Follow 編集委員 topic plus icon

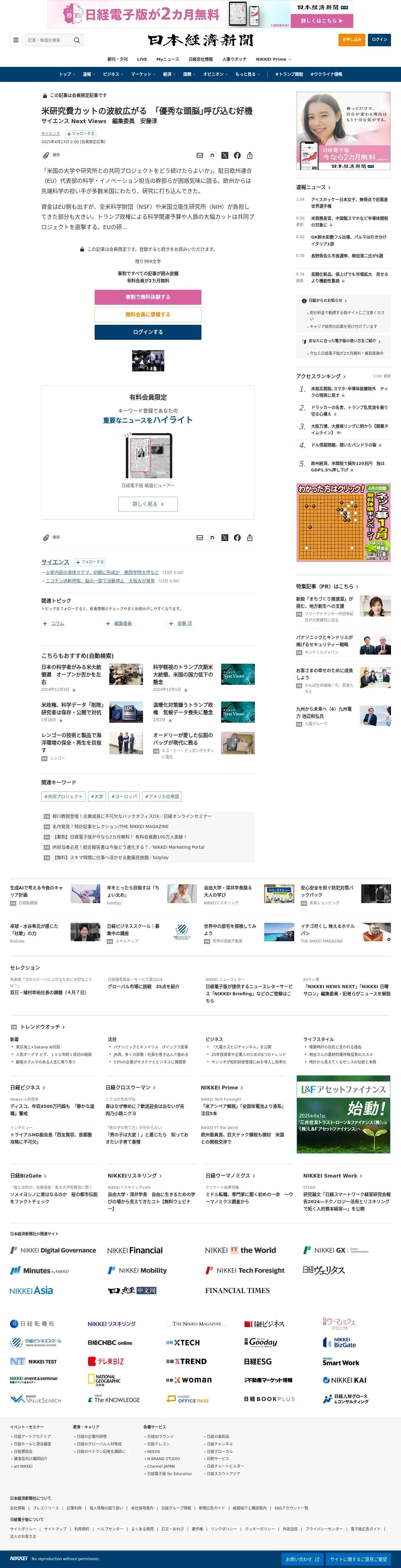coord(108,623)
